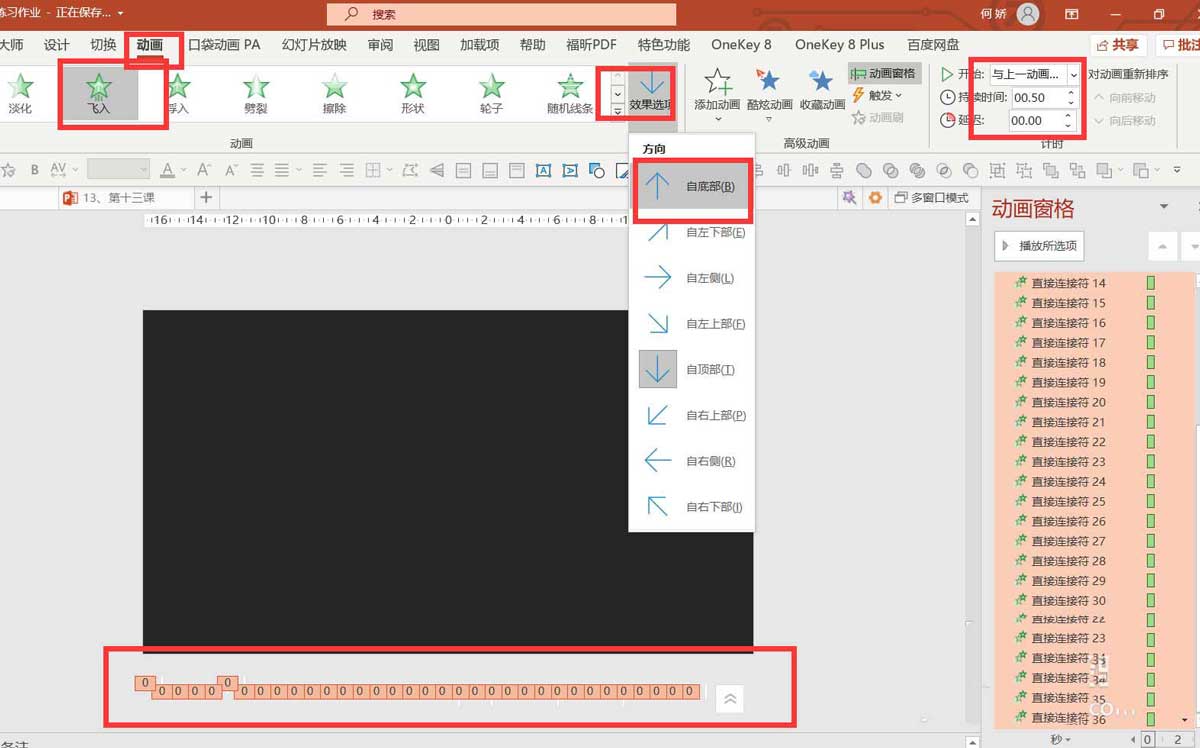This screenshot has width=1200, height=748.
Task: Click the plus button to add new document tab
Action: click(206, 198)
